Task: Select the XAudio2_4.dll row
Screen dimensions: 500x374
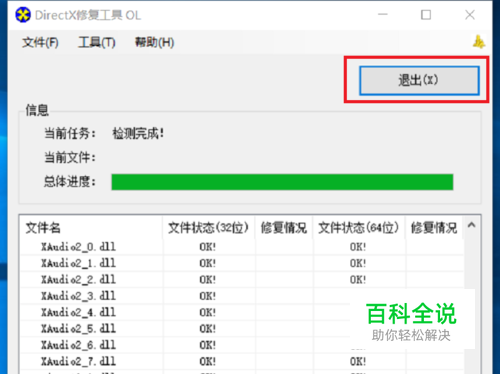Action: point(242,312)
